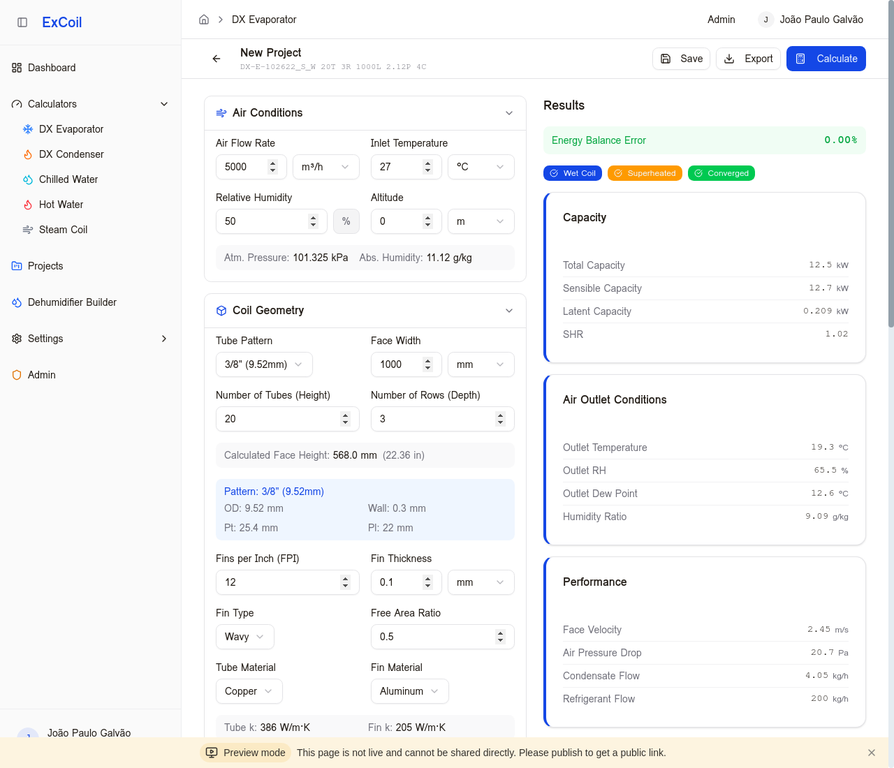The height and width of the screenshot is (768, 894).
Task: Toggle the sidebar panel icon beside ExCoil
Action: coord(22,22)
